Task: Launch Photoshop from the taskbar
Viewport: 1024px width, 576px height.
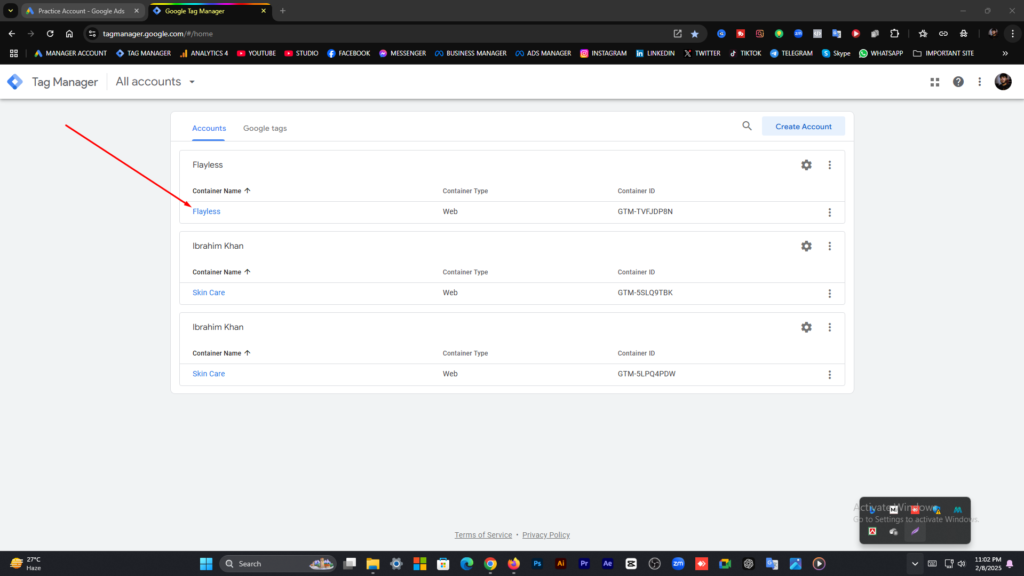Action: click(537, 564)
